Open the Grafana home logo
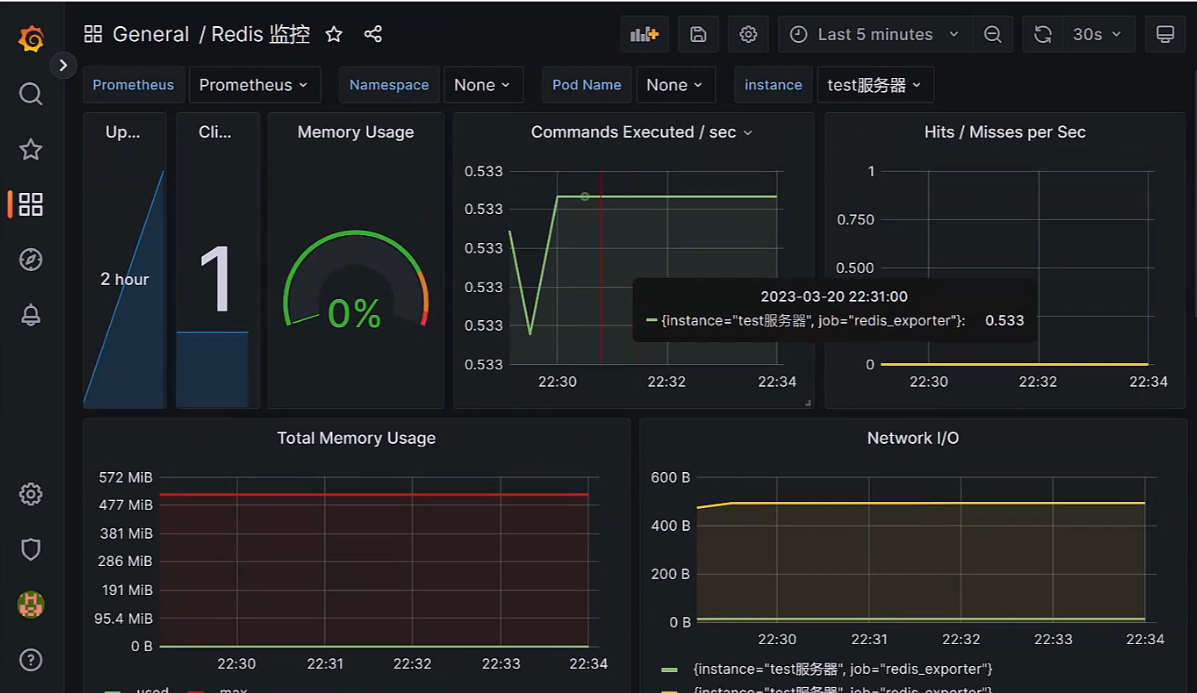 [x=30, y=38]
